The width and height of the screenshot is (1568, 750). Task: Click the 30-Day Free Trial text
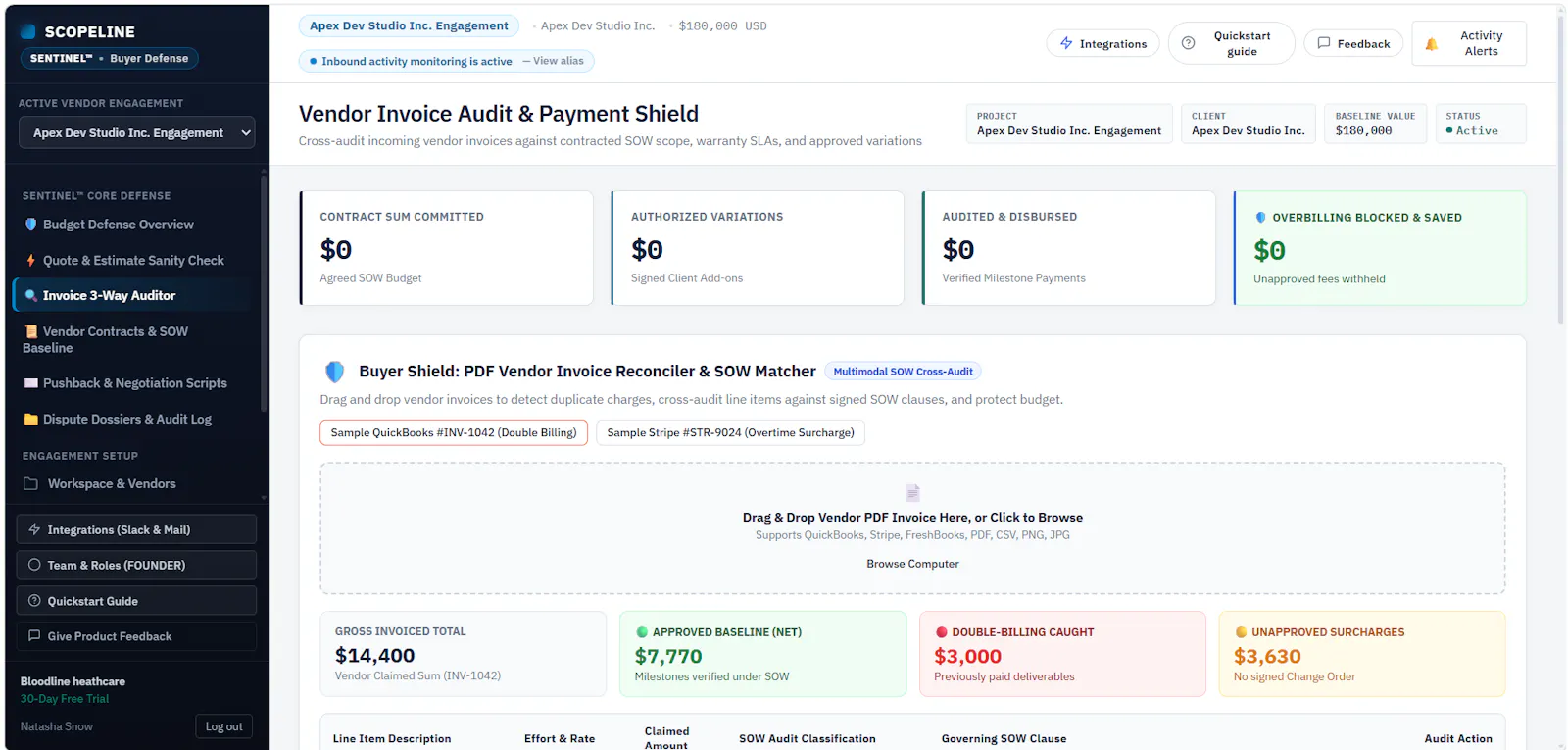[65, 699]
